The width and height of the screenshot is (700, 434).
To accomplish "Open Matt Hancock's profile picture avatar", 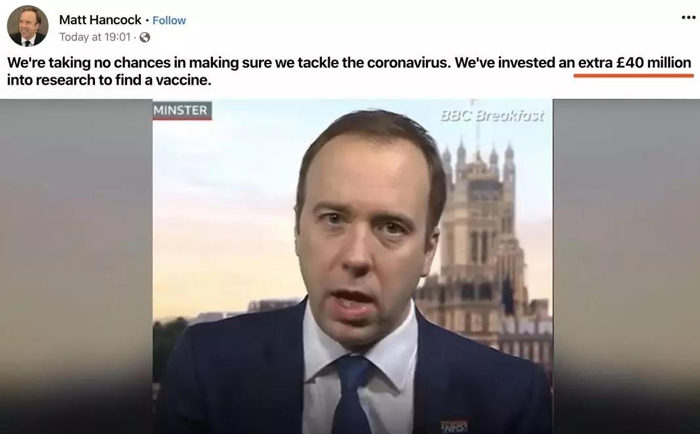I will click(x=28, y=26).
